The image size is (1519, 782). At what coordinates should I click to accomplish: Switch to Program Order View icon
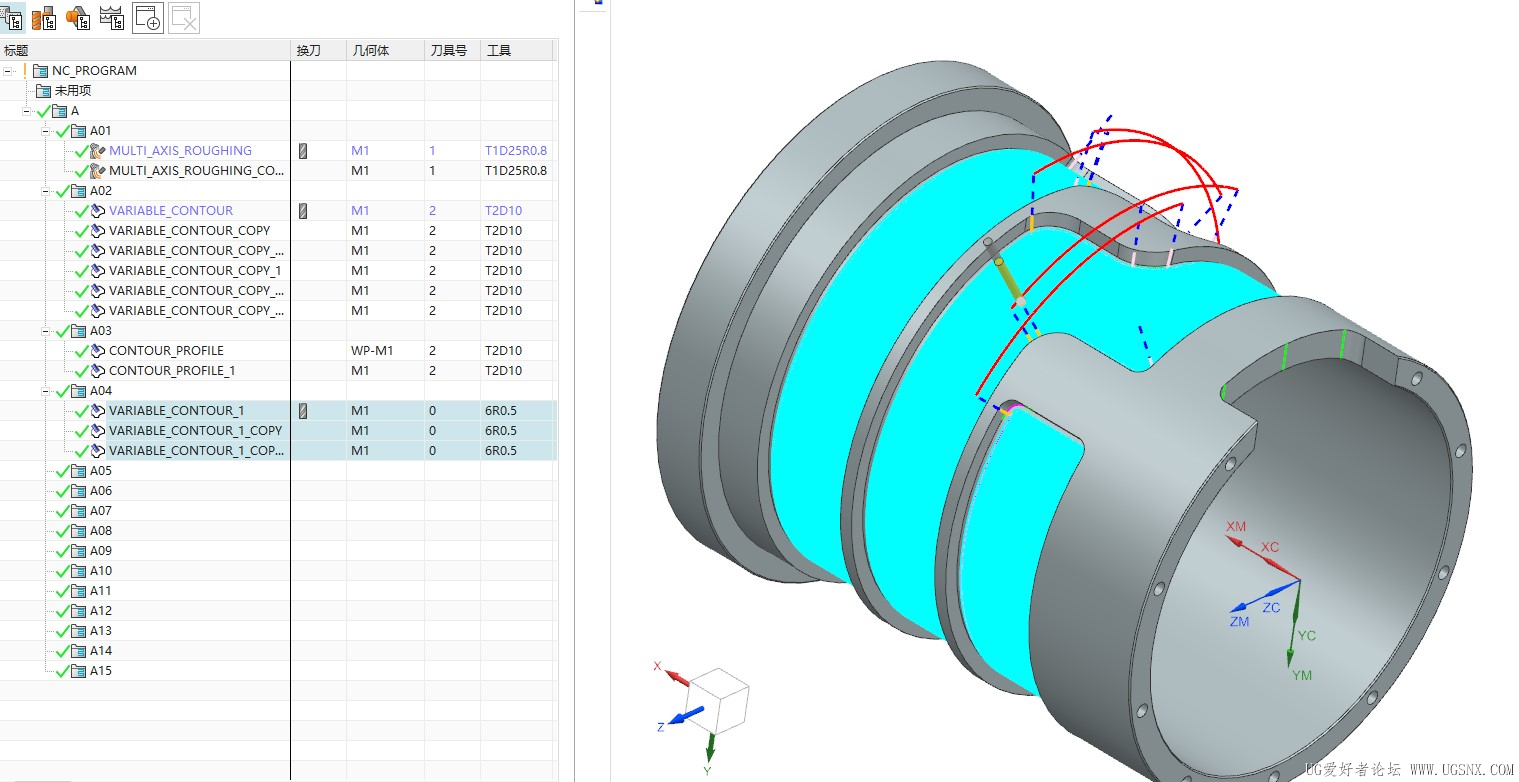click(x=12, y=18)
